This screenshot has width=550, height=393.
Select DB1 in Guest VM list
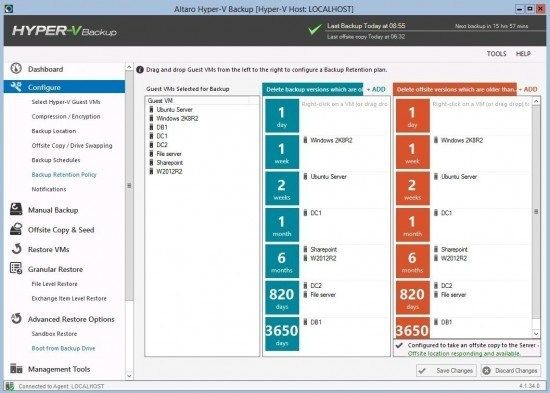162,127
